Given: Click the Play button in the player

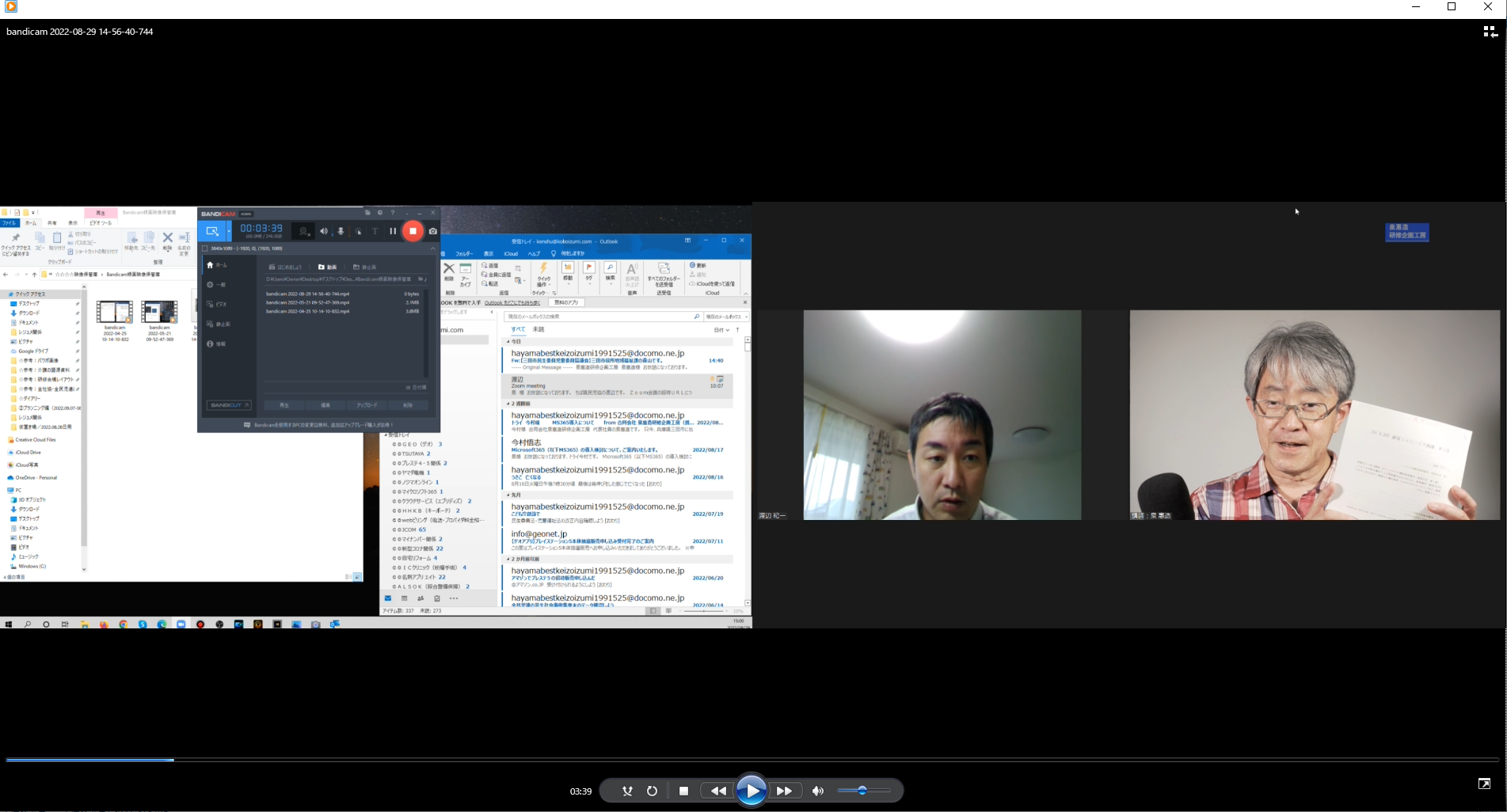Looking at the screenshot, I should click(751, 790).
